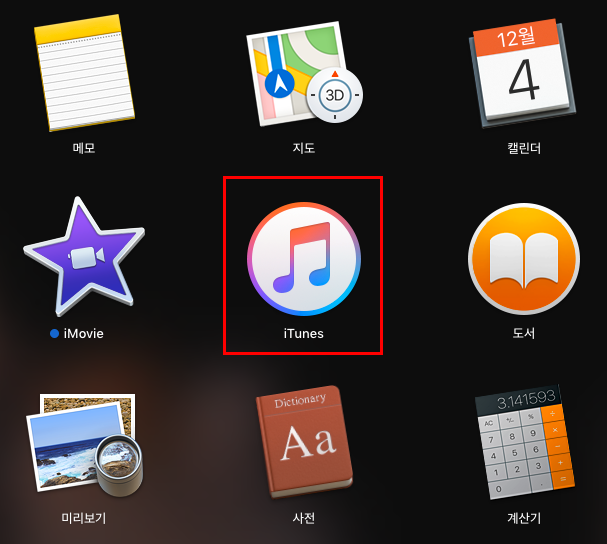Click the 캘린더 text label
The image size is (607, 544).
(524, 148)
